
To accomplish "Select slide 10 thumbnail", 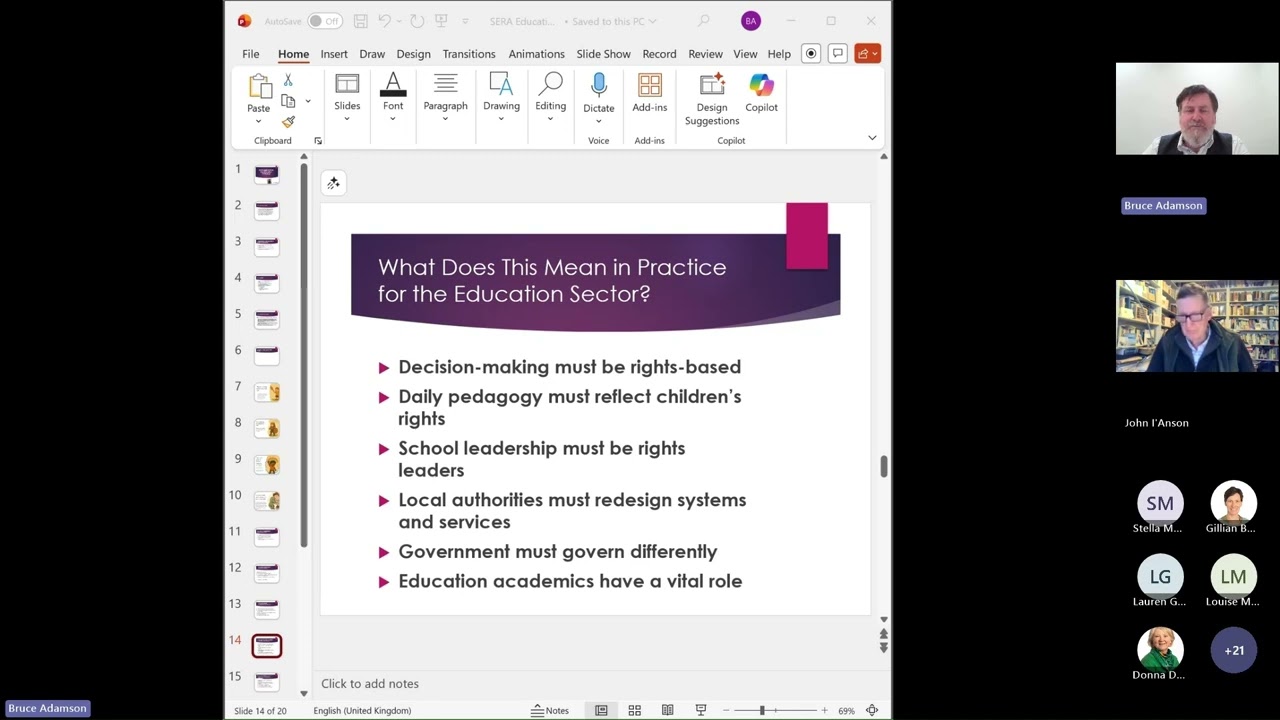I will 267,500.
